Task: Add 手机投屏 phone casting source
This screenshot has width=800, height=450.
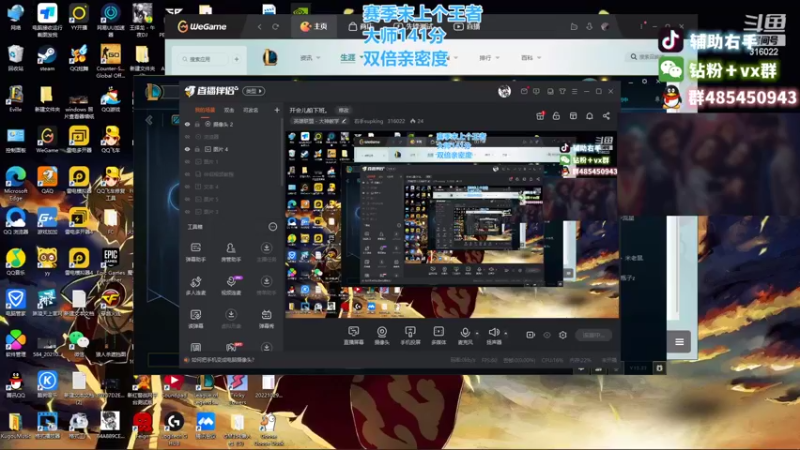Action: [x=410, y=336]
